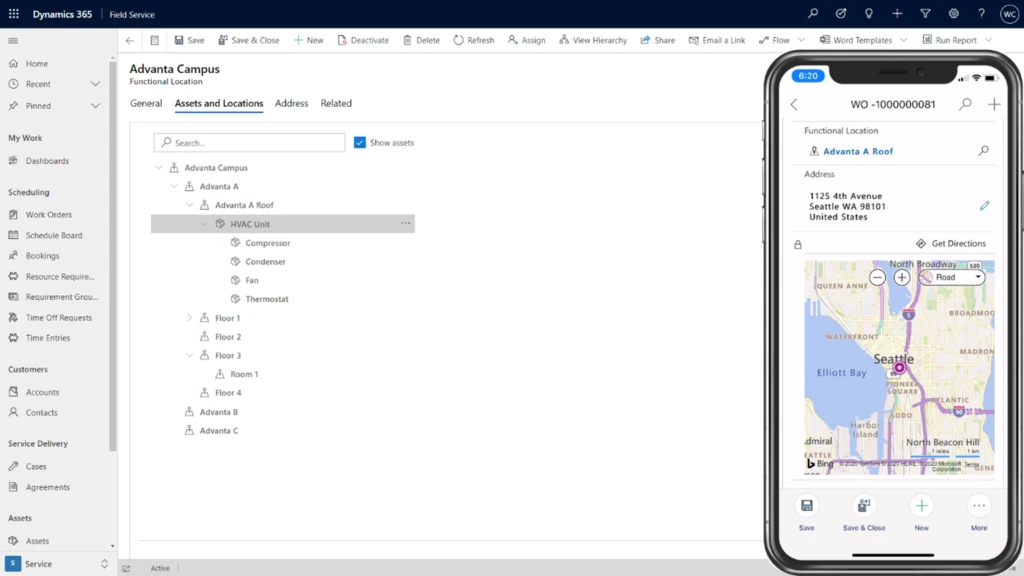Collapse the Advanta Campus tree node
Viewport: 1024px width, 576px height.
click(x=159, y=168)
